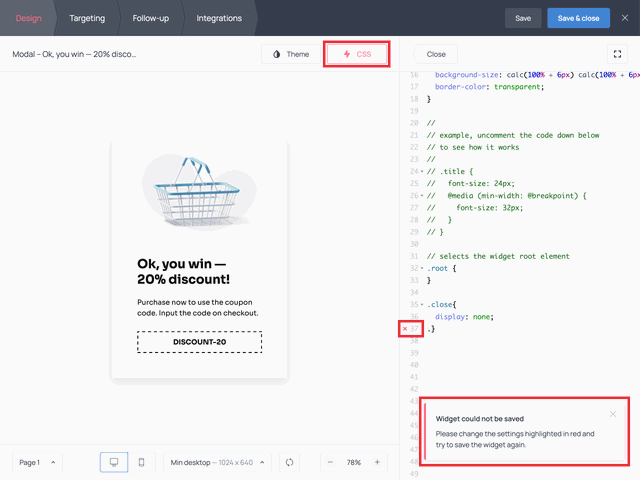The width and height of the screenshot is (640, 480).
Task: Dismiss the 'Widget could not be saved' notification
Action: (613, 414)
